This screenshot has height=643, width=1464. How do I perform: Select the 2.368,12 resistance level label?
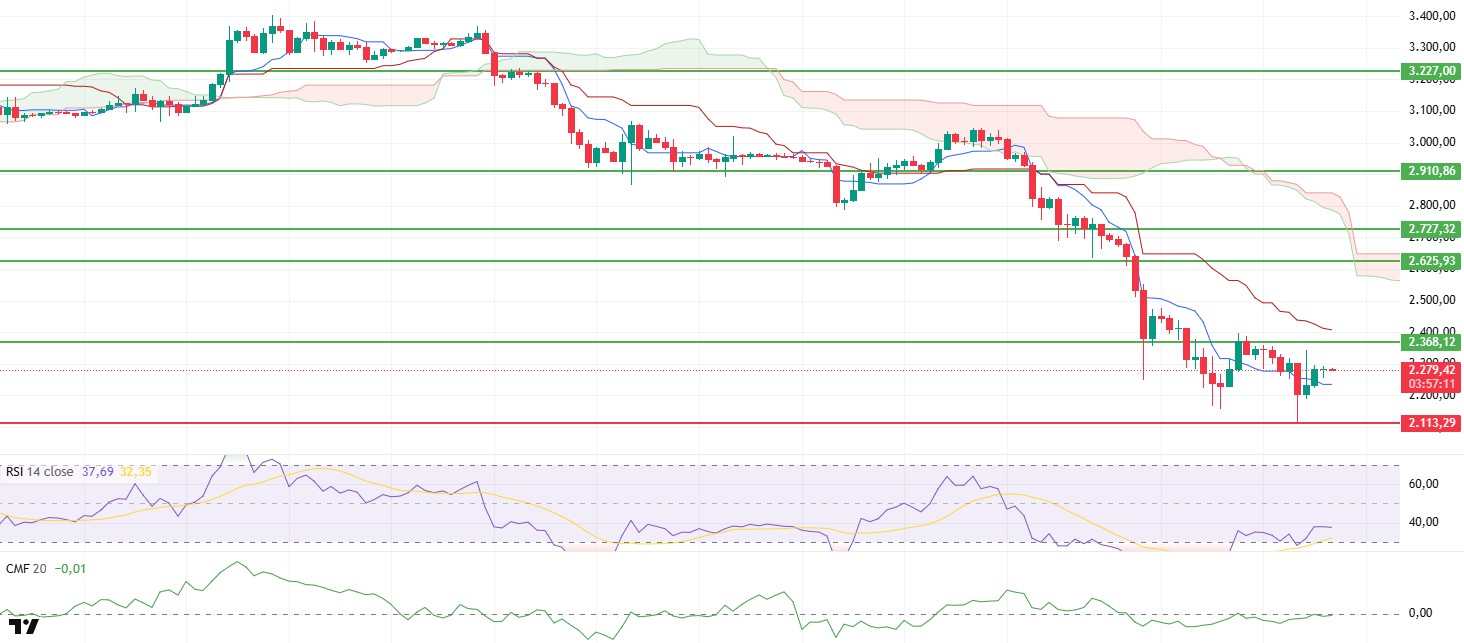(1432, 342)
